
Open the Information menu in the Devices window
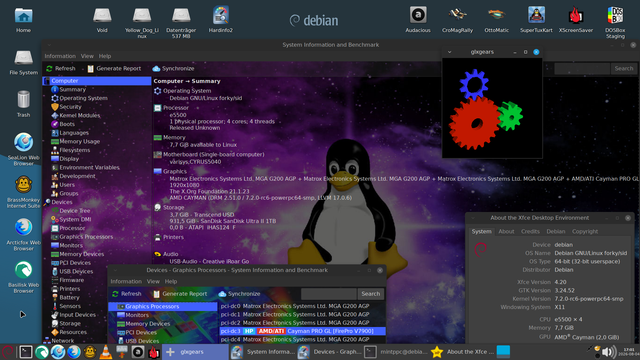click(x=126, y=281)
